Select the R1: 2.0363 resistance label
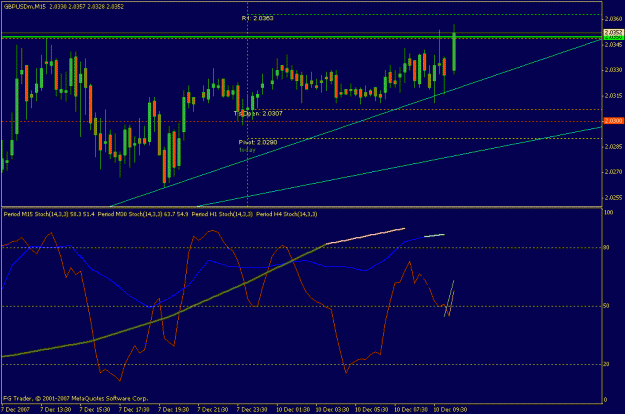Screen dimensions: 625x414 [x=257, y=18]
